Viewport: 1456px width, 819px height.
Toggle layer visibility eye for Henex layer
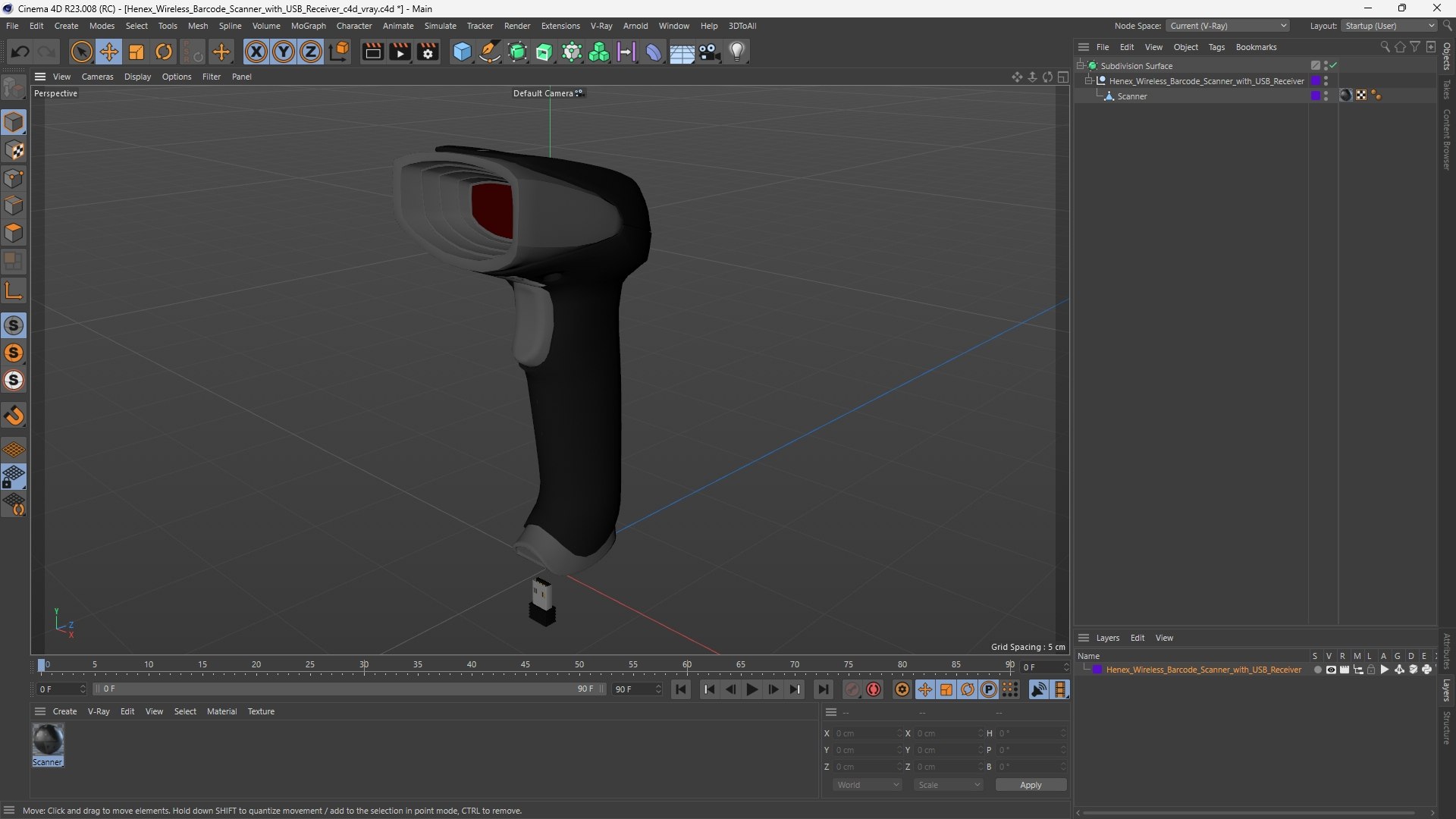pyautogui.click(x=1331, y=670)
